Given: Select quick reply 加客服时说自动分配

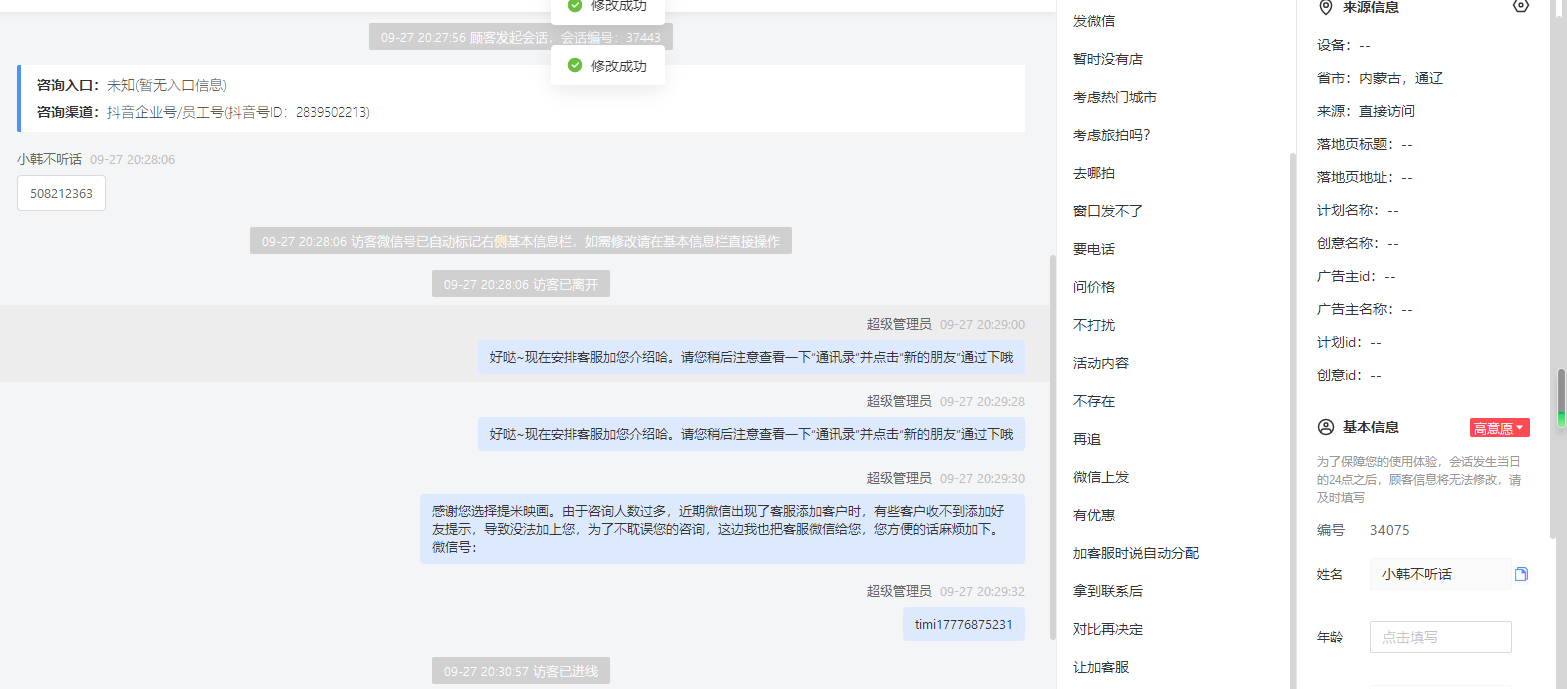Looking at the screenshot, I should coord(1136,553).
